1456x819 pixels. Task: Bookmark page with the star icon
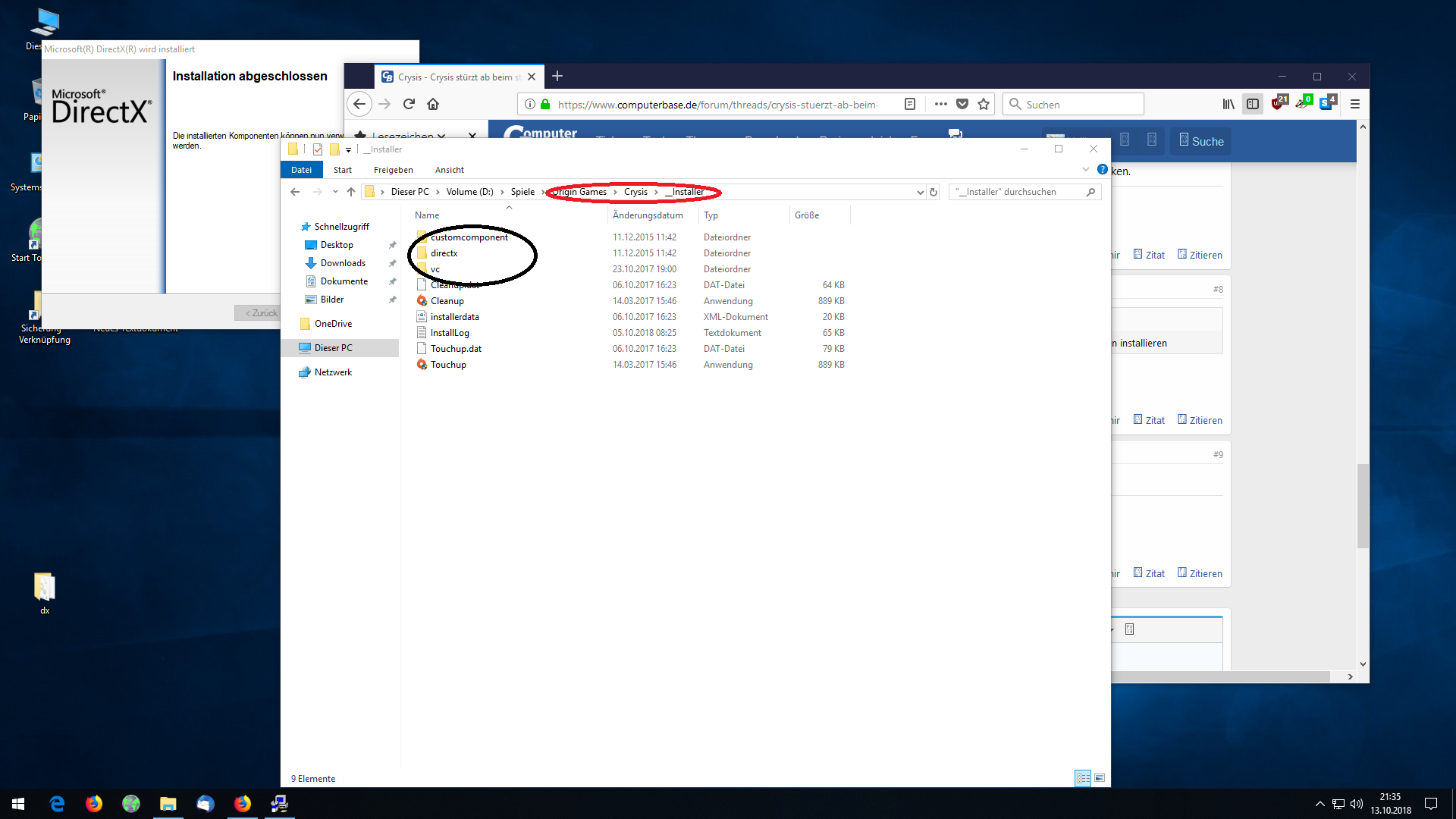(984, 105)
